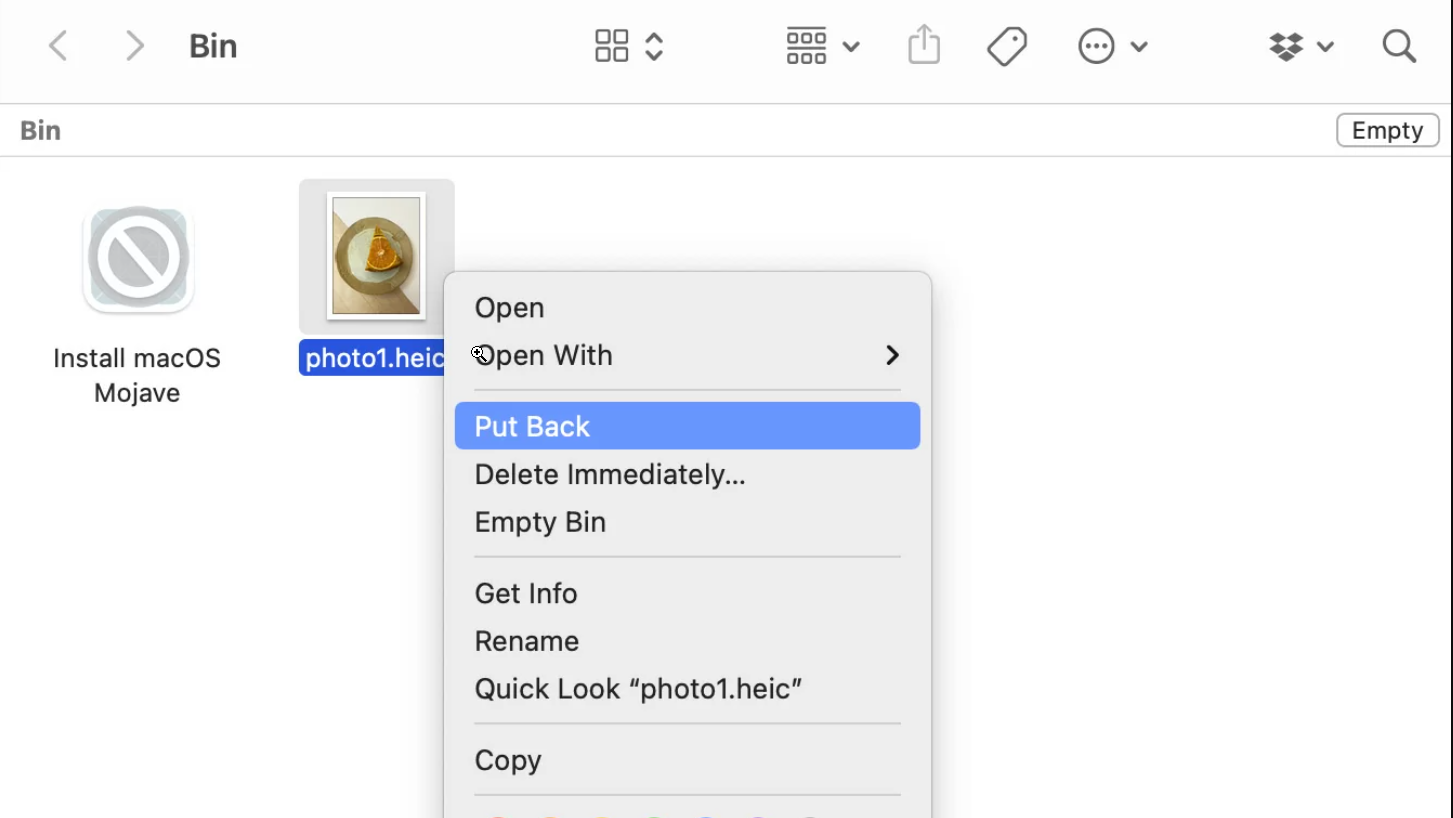Viewport: 1453px width, 818px height.
Task: Select the Install macOS Mojave app icon
Action: point(138,258)
